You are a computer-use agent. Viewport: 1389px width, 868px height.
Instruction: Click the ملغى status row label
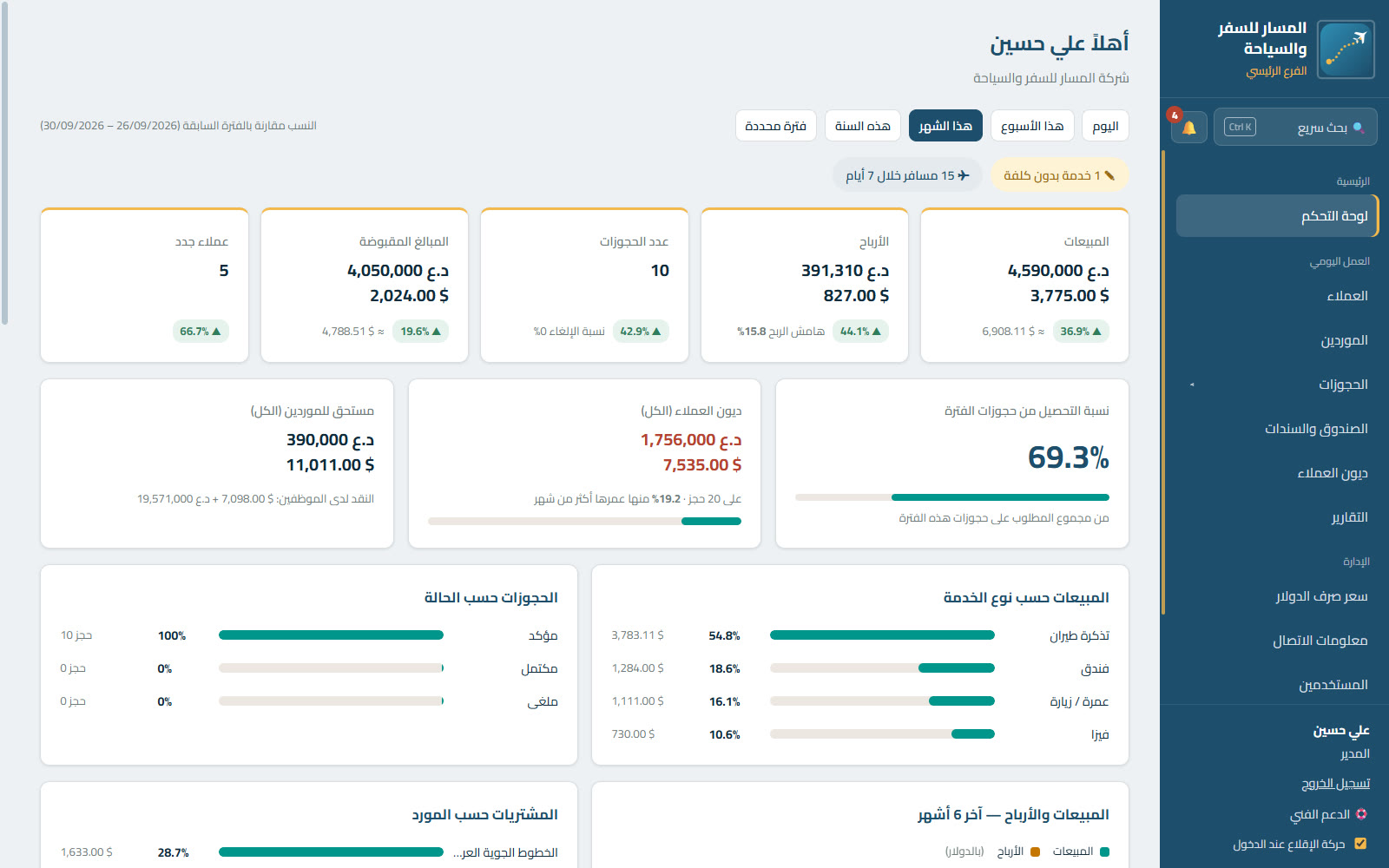click(x=543, y=701)
